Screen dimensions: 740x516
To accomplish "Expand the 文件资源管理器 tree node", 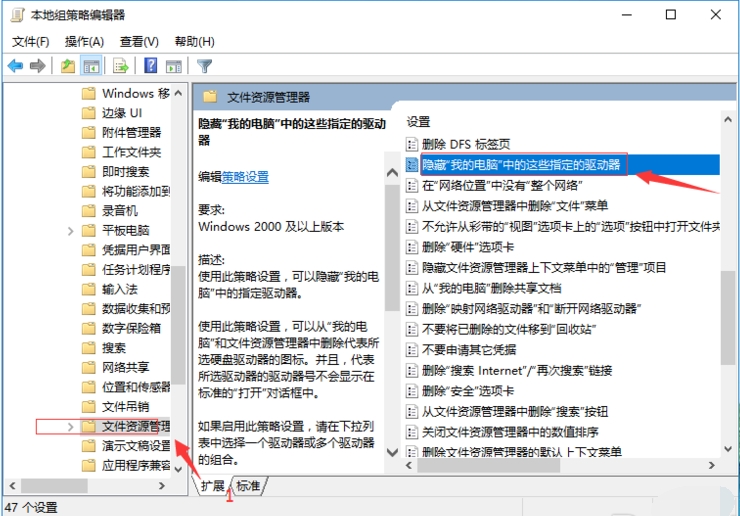I will (x=70, y=427).
